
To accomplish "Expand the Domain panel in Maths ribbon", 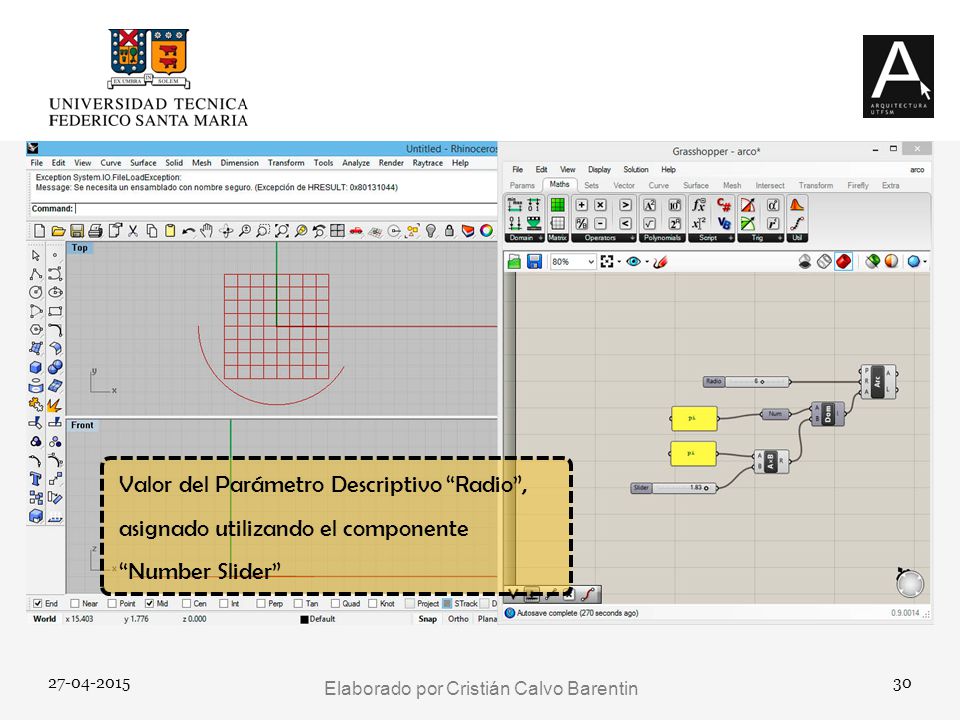I will 541,238.
